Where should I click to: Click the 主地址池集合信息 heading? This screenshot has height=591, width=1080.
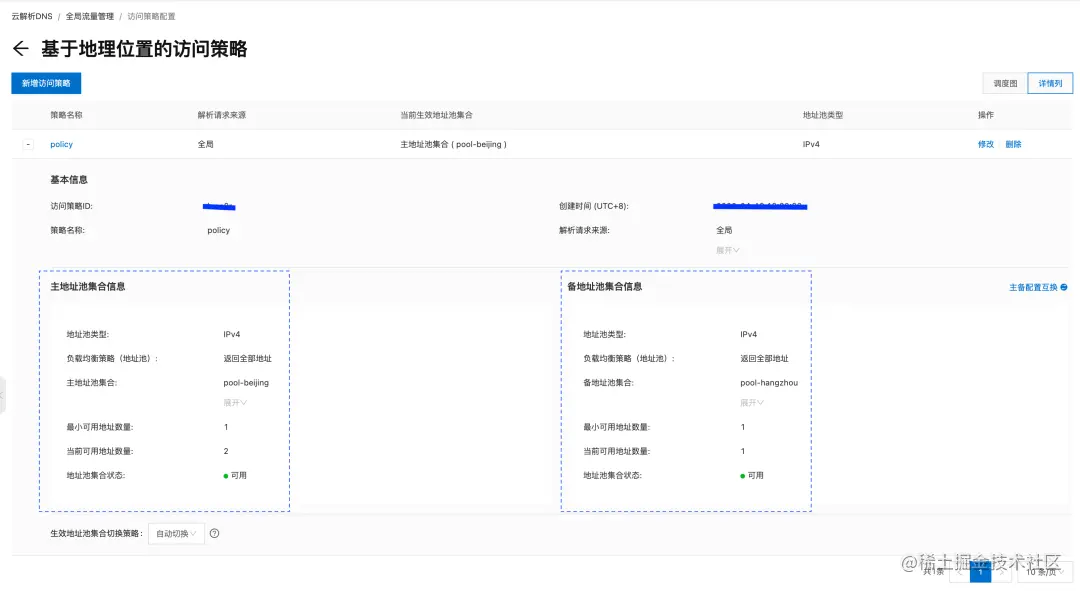click(x=87, y=287)
